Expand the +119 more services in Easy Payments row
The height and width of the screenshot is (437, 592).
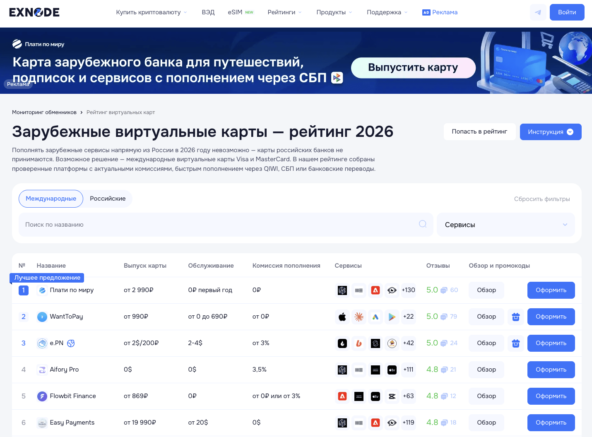[408, 422]
